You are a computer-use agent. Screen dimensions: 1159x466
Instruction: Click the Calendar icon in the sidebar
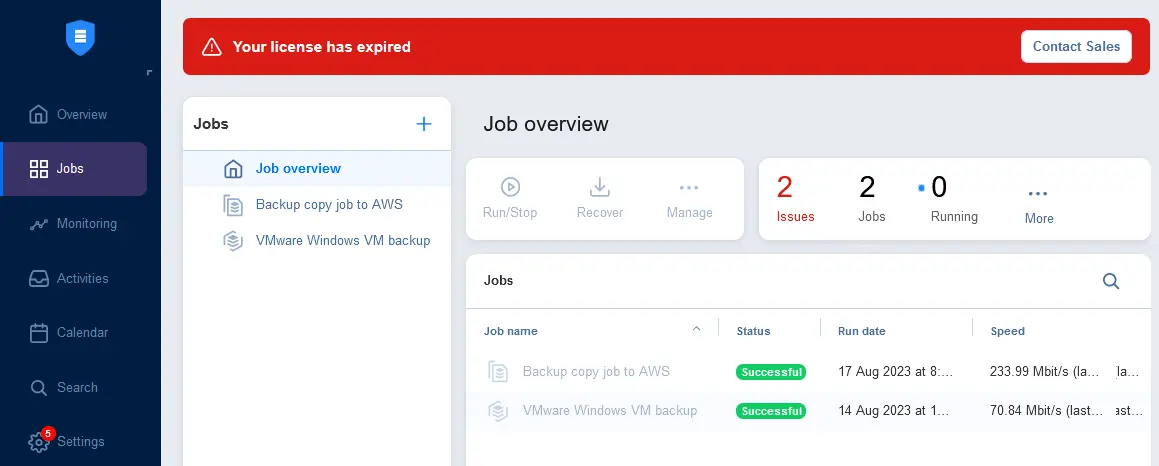pyautogui.click(x=38, y=333)
